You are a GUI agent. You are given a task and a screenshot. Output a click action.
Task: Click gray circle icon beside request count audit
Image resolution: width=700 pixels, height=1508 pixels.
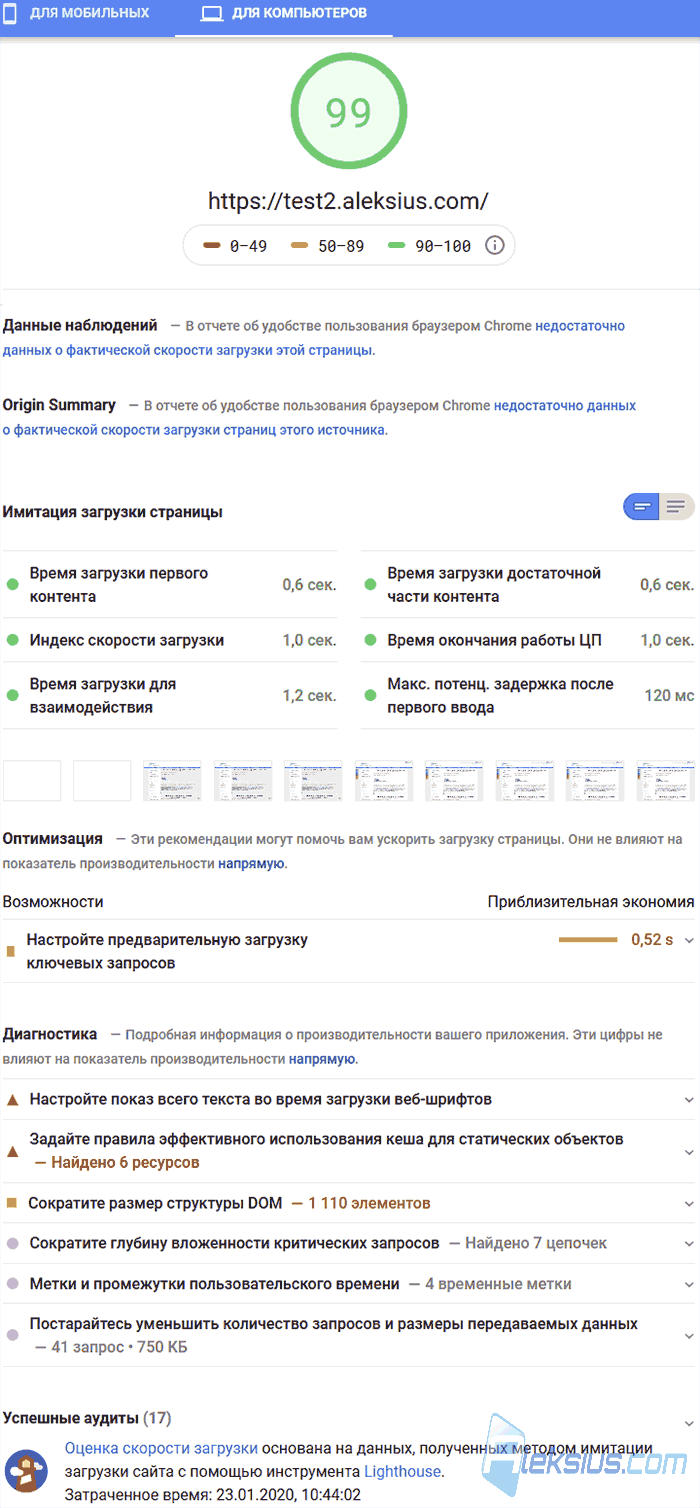[x=13, y=1335]
